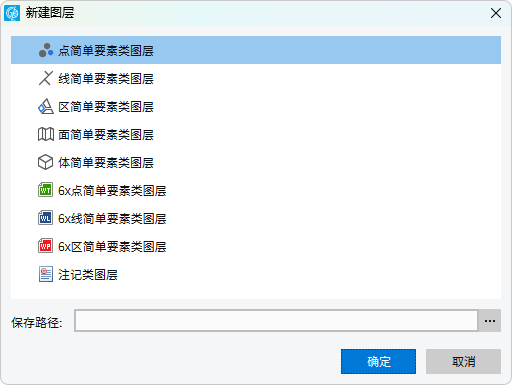Click the red WP 6x region icon

pyautogui.click(x=45, y=246)
